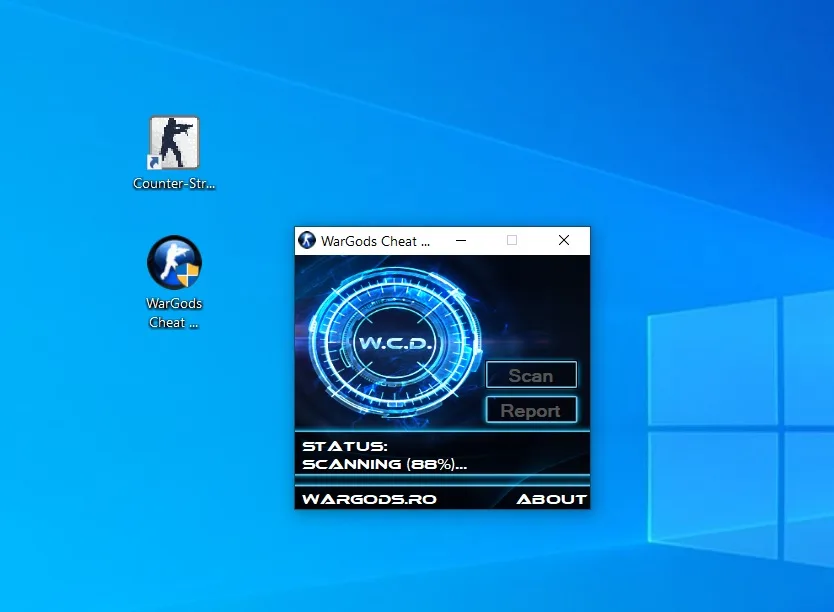Click the UAC shield overlay on WarGods icon
The image size is (834, 612).
point(187,275)
